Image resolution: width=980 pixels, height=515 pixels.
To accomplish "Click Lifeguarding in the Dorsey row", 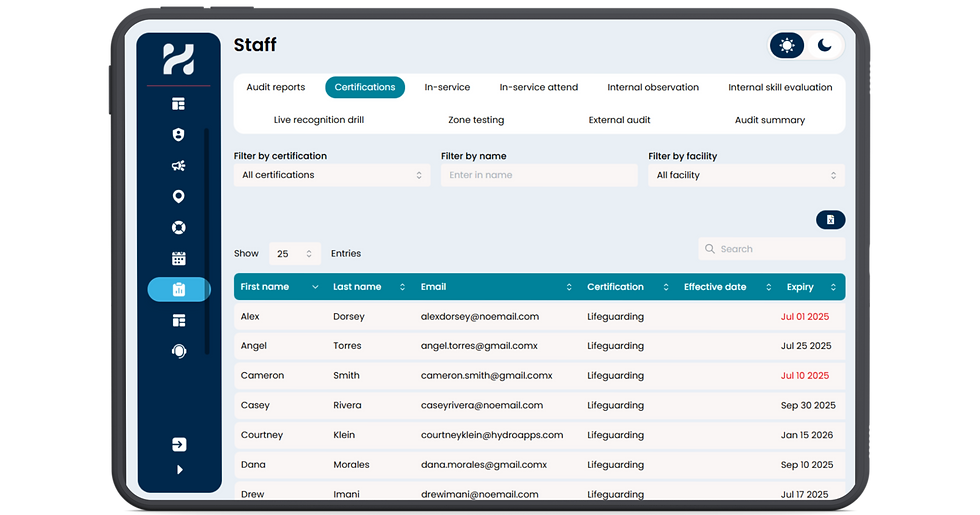I will [x=616, y=316].
